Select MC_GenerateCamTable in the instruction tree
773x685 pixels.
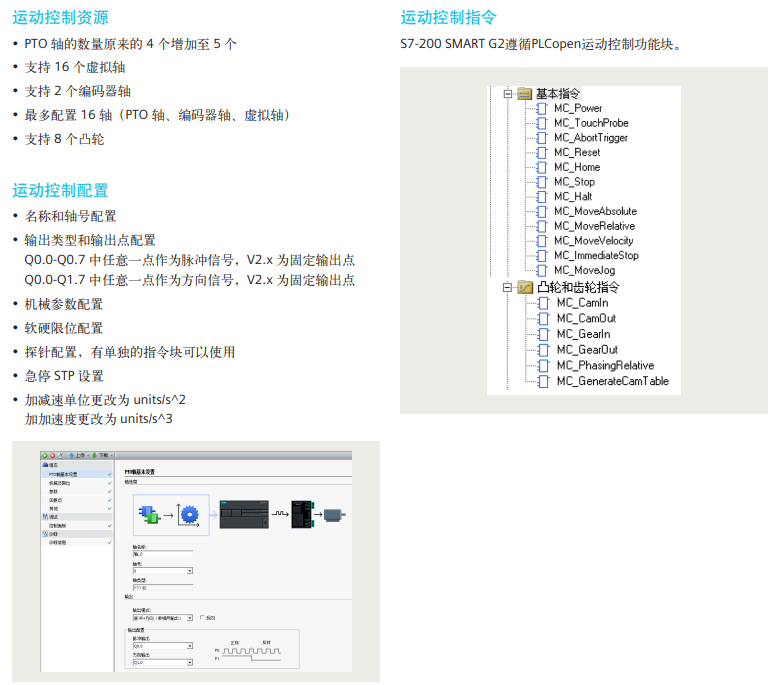(613, 381)
